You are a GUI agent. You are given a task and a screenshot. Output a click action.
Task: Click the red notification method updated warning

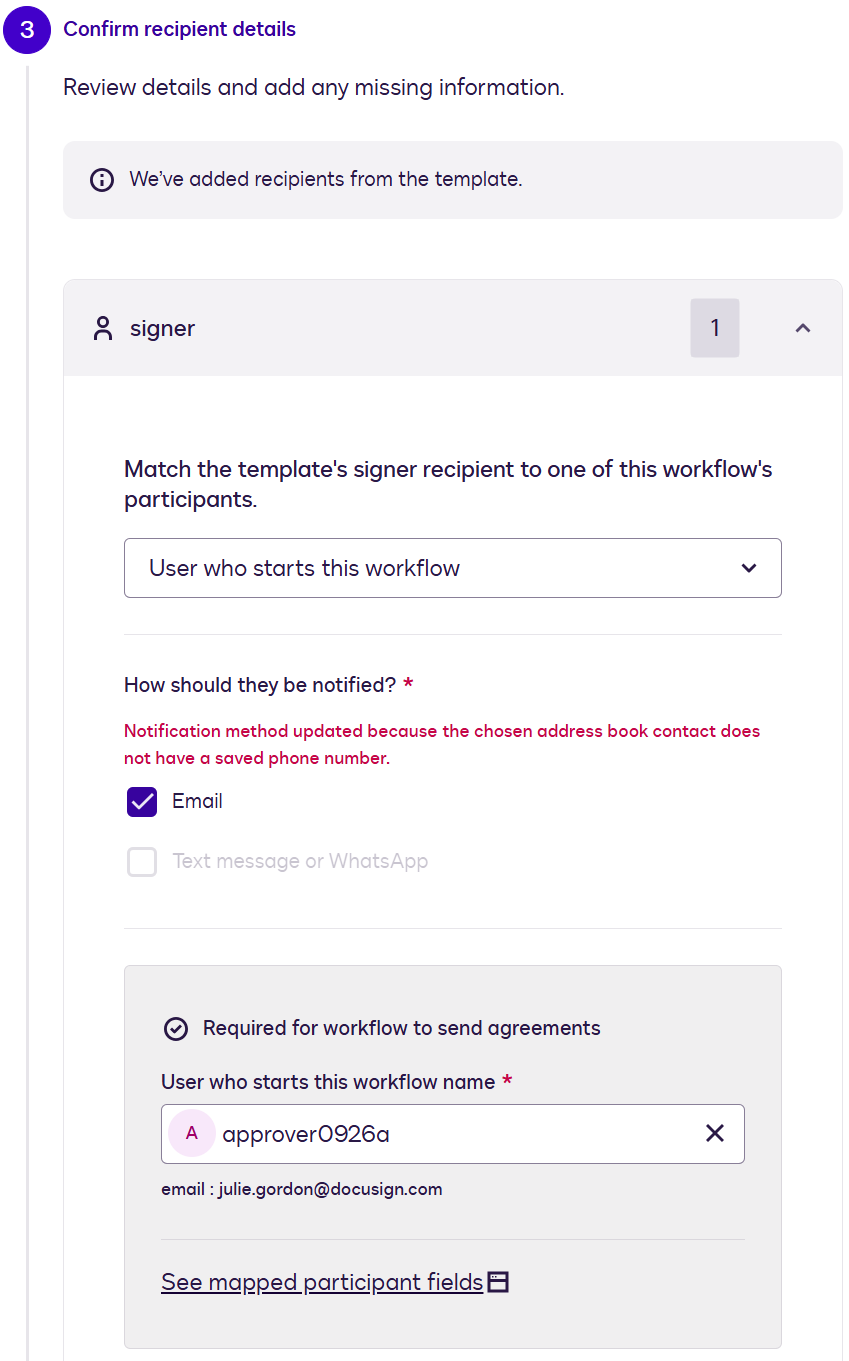442,744
